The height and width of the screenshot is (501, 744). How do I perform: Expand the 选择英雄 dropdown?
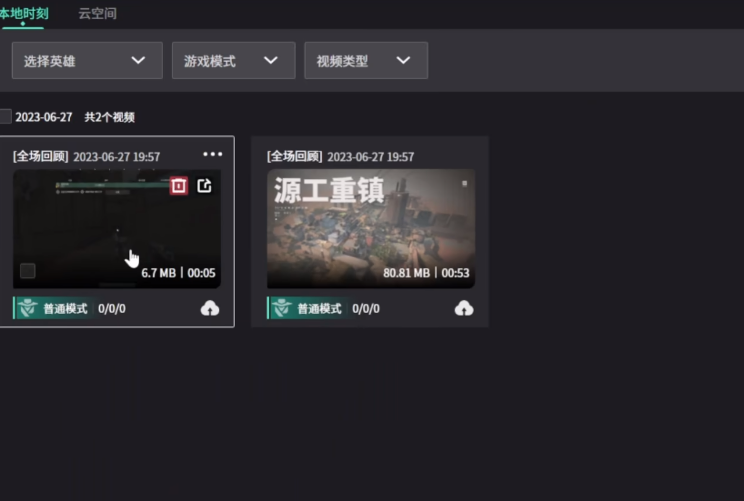pos(87,61)
